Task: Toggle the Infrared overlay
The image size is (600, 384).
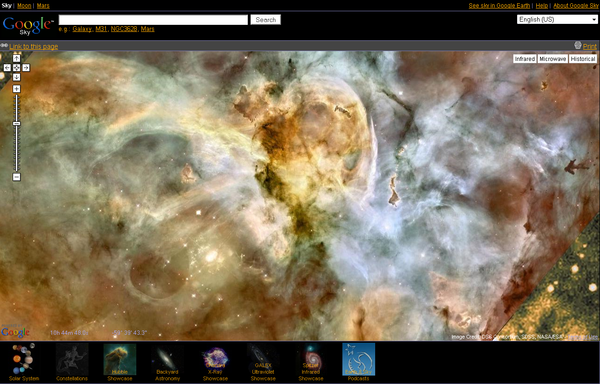Action: click(x=524, y=59)
